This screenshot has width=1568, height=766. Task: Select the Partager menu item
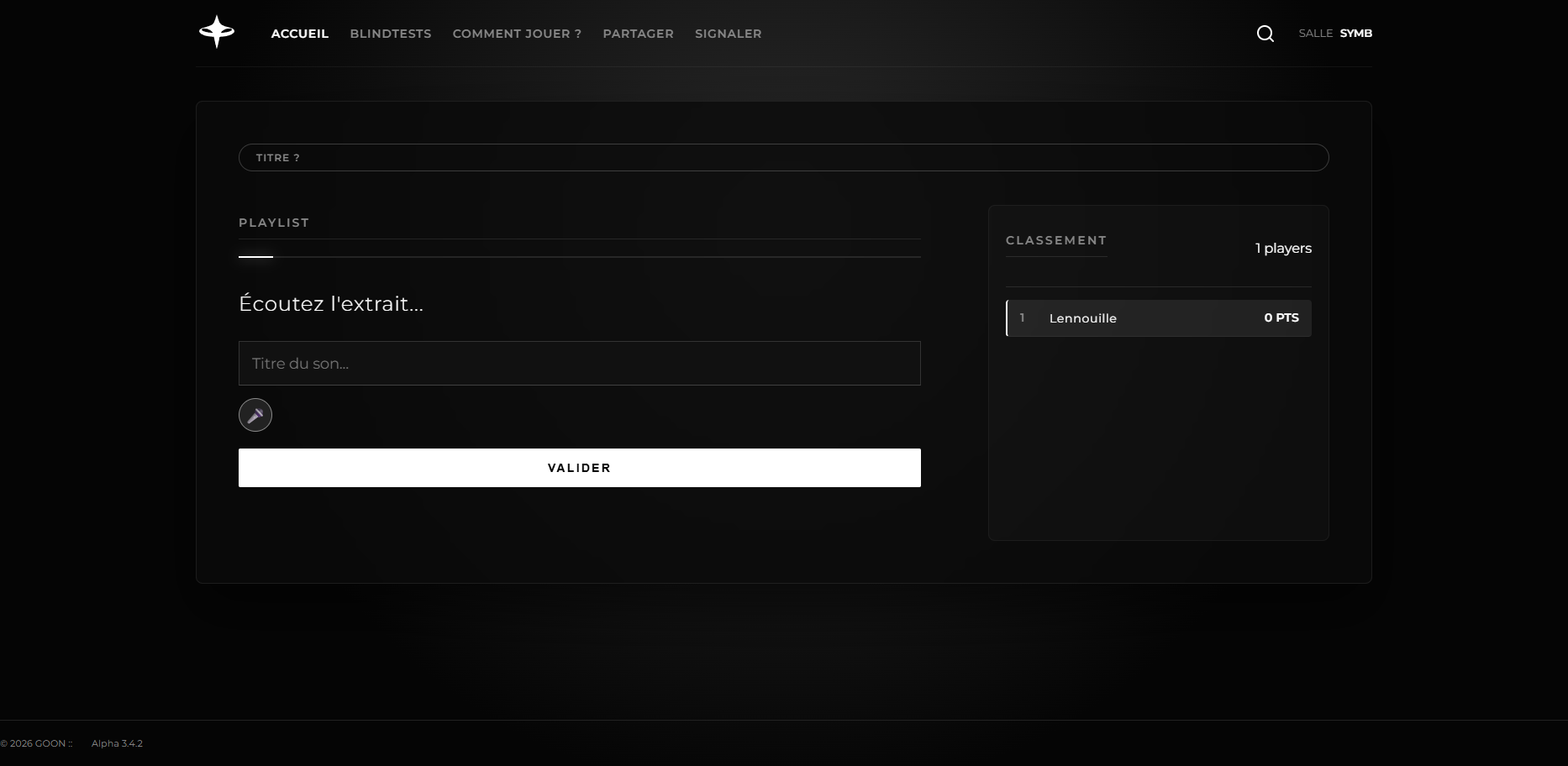click(638, 34)
